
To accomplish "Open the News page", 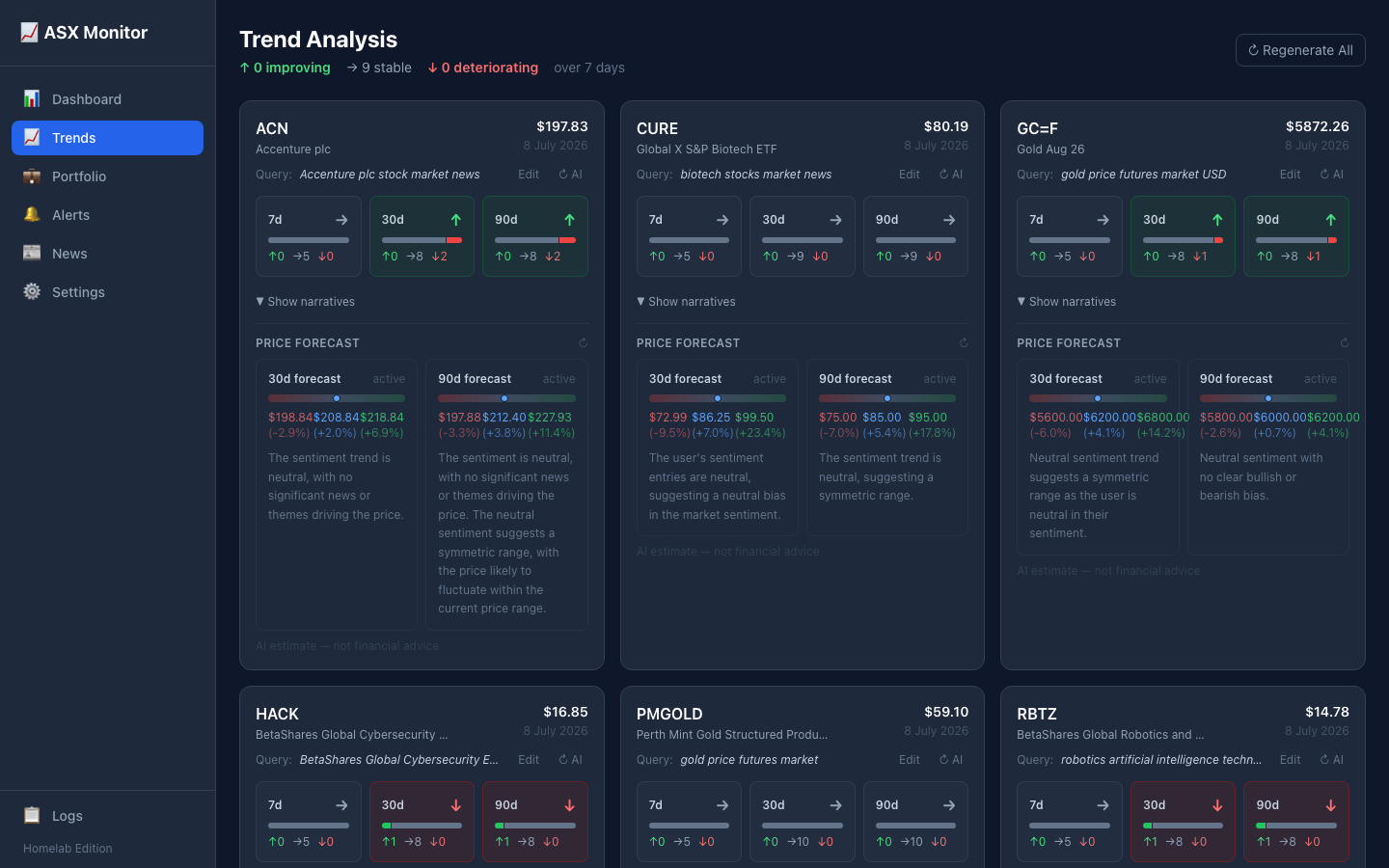I will point(107,254).
